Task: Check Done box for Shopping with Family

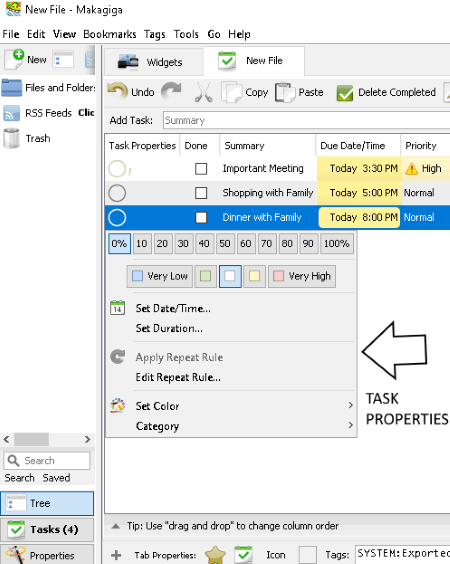Action: (x=201, y=193)
